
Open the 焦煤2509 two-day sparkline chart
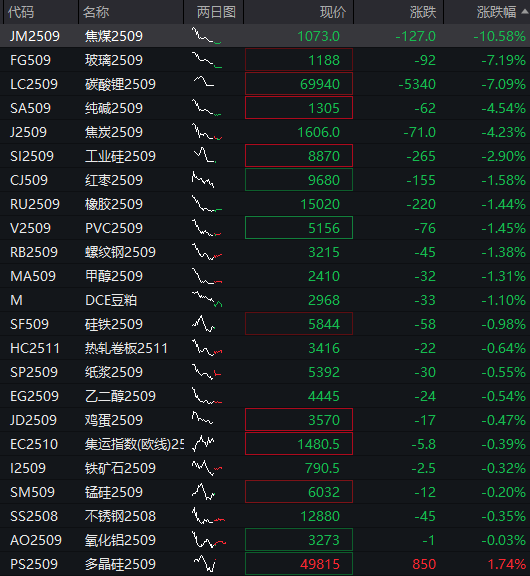point(206,36)
